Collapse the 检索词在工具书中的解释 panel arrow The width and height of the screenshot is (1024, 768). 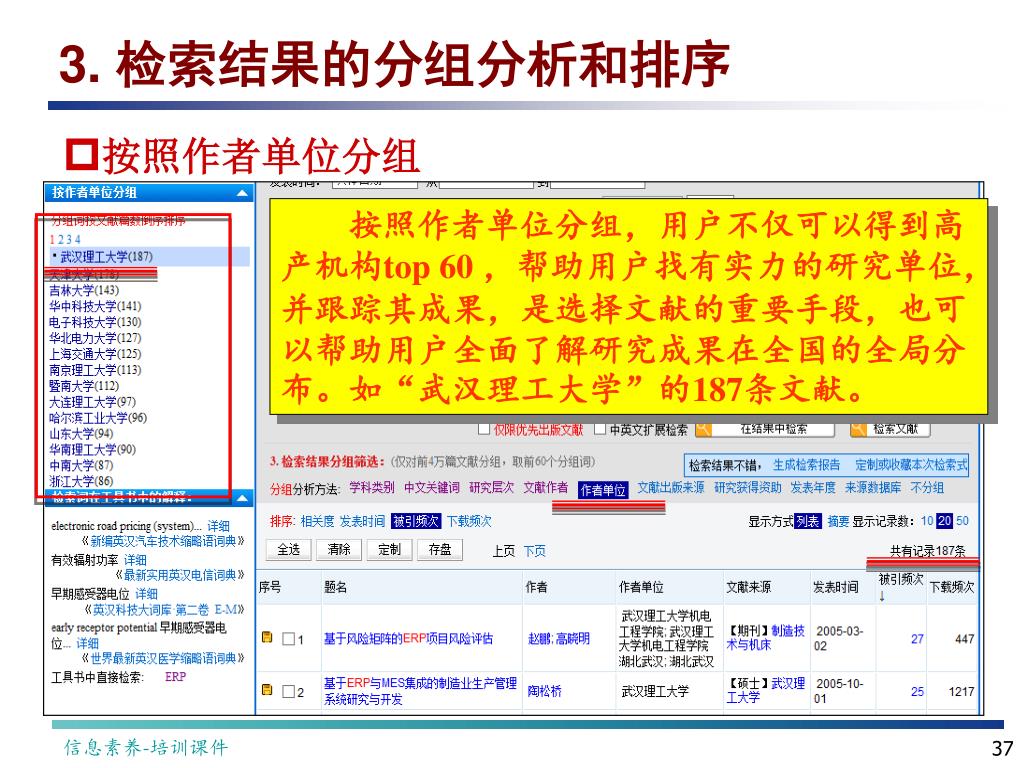(242, 499)
